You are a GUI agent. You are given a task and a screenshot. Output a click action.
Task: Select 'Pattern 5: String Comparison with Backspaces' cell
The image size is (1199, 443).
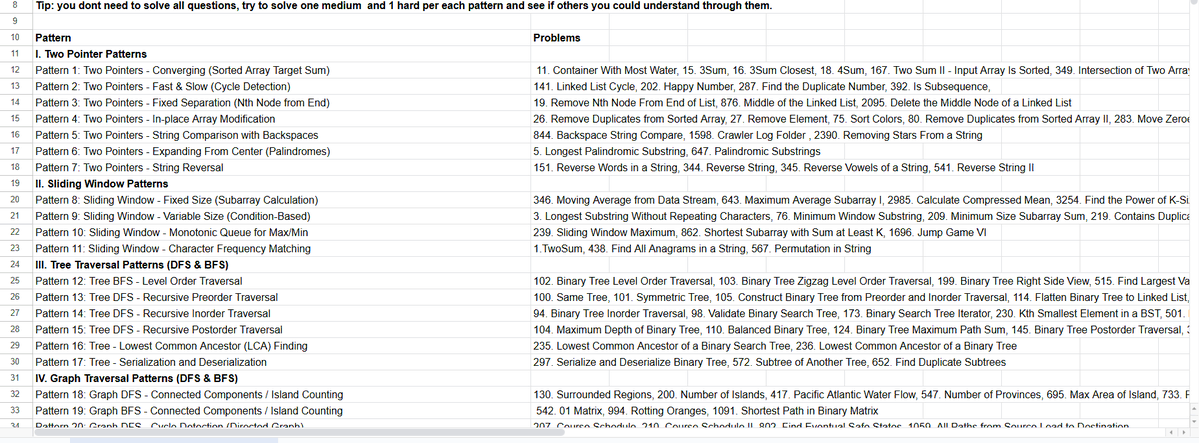[282, 135]
